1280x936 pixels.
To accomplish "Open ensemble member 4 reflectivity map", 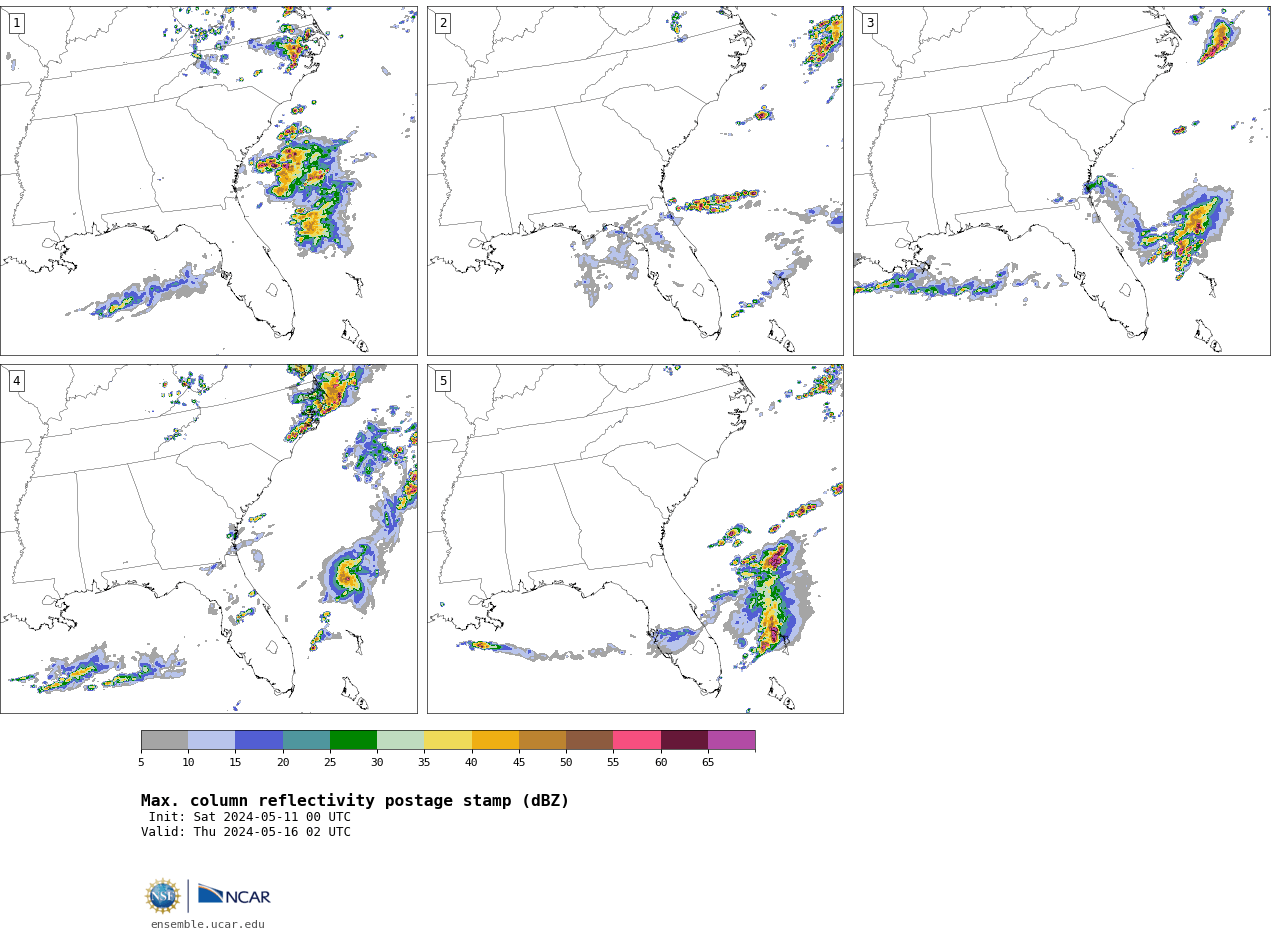I will (209, 539).
